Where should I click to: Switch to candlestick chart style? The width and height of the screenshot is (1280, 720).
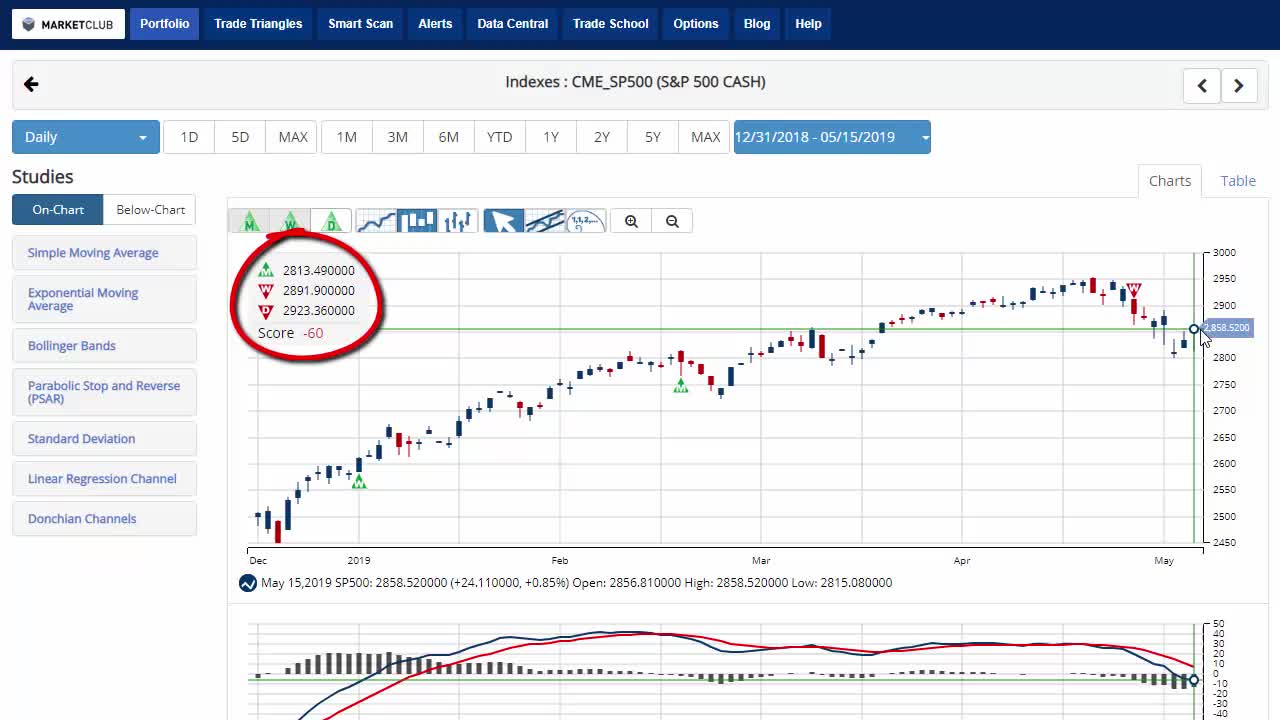pyautogui.click(x=417, y=221)
